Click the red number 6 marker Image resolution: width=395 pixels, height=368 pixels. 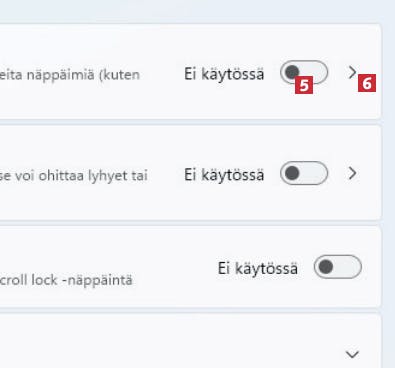pos(367,83)
